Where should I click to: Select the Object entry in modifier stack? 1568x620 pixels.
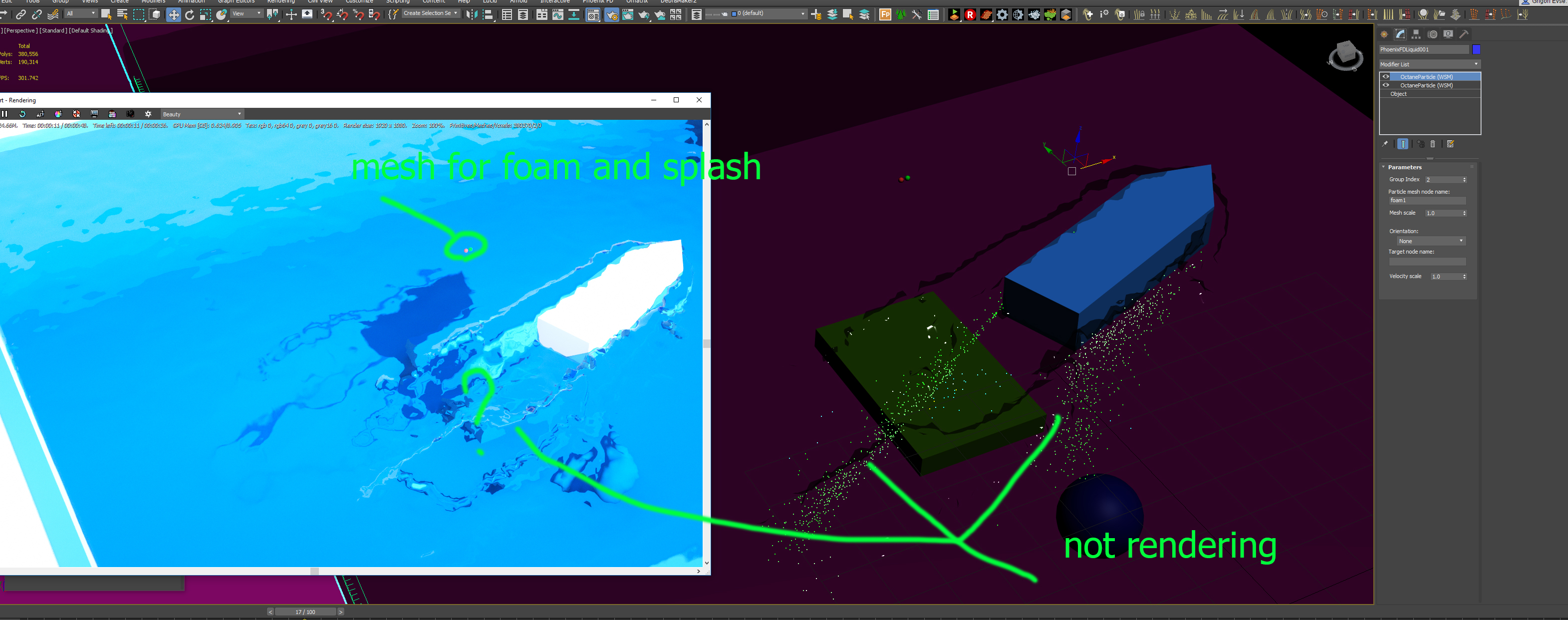(x=1398, y=94)
